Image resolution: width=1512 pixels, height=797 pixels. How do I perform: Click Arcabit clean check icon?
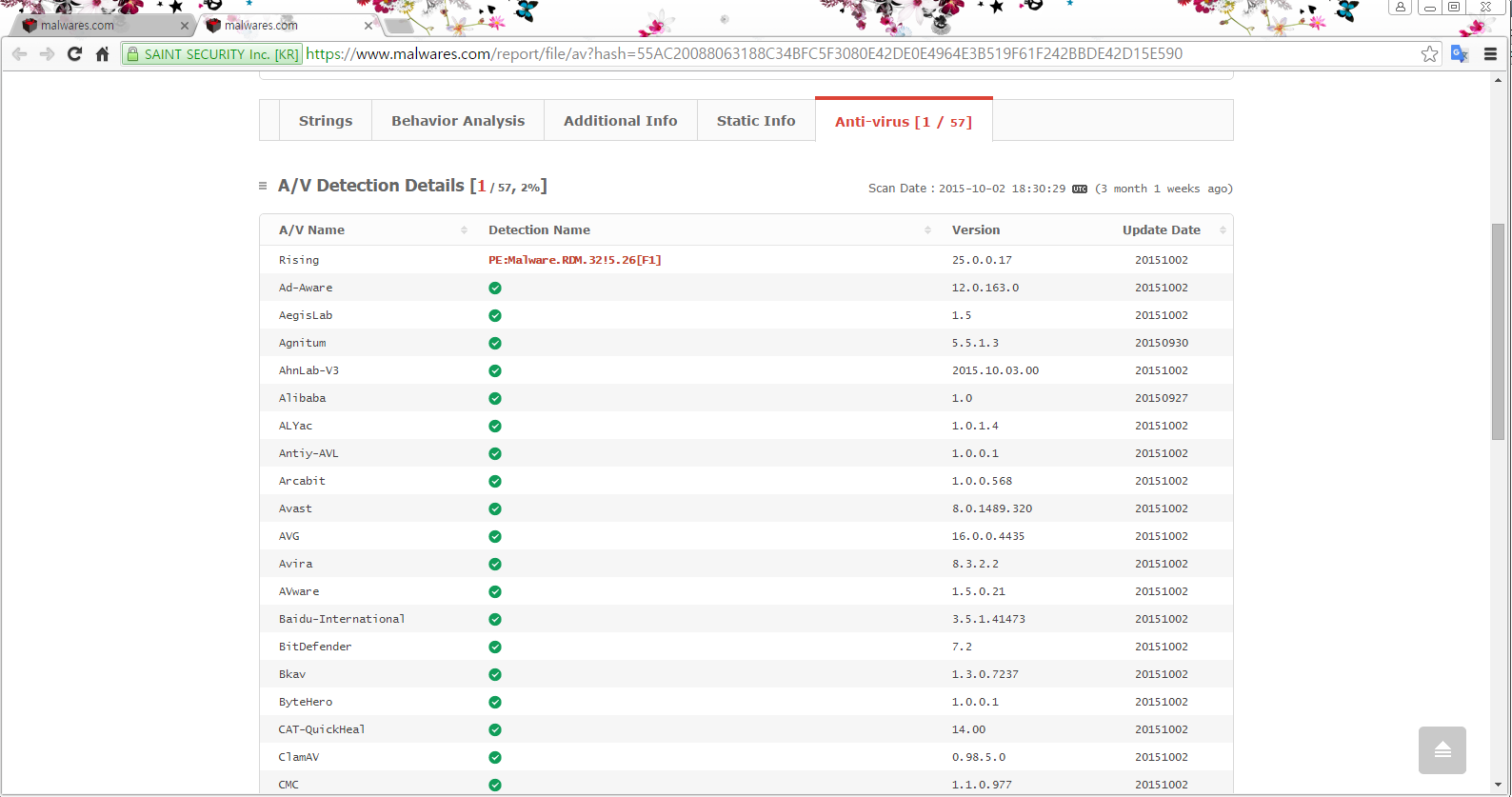[495, 481]
